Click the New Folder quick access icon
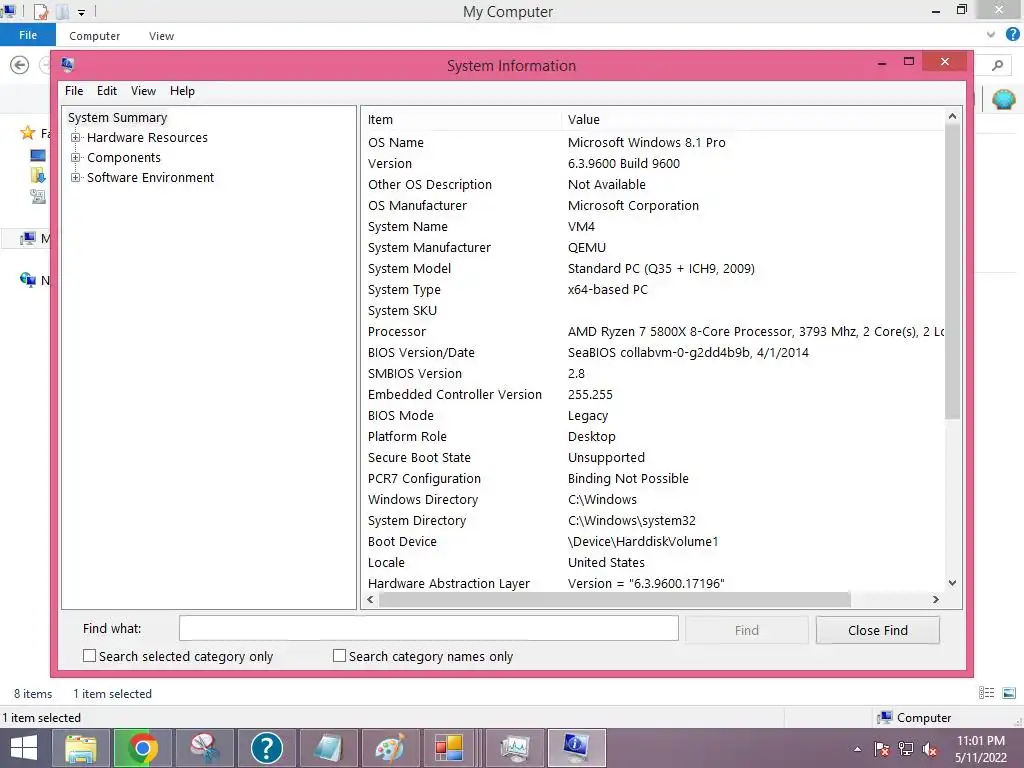Screen dimensions: 1024x768 click(x=63, y=11)
